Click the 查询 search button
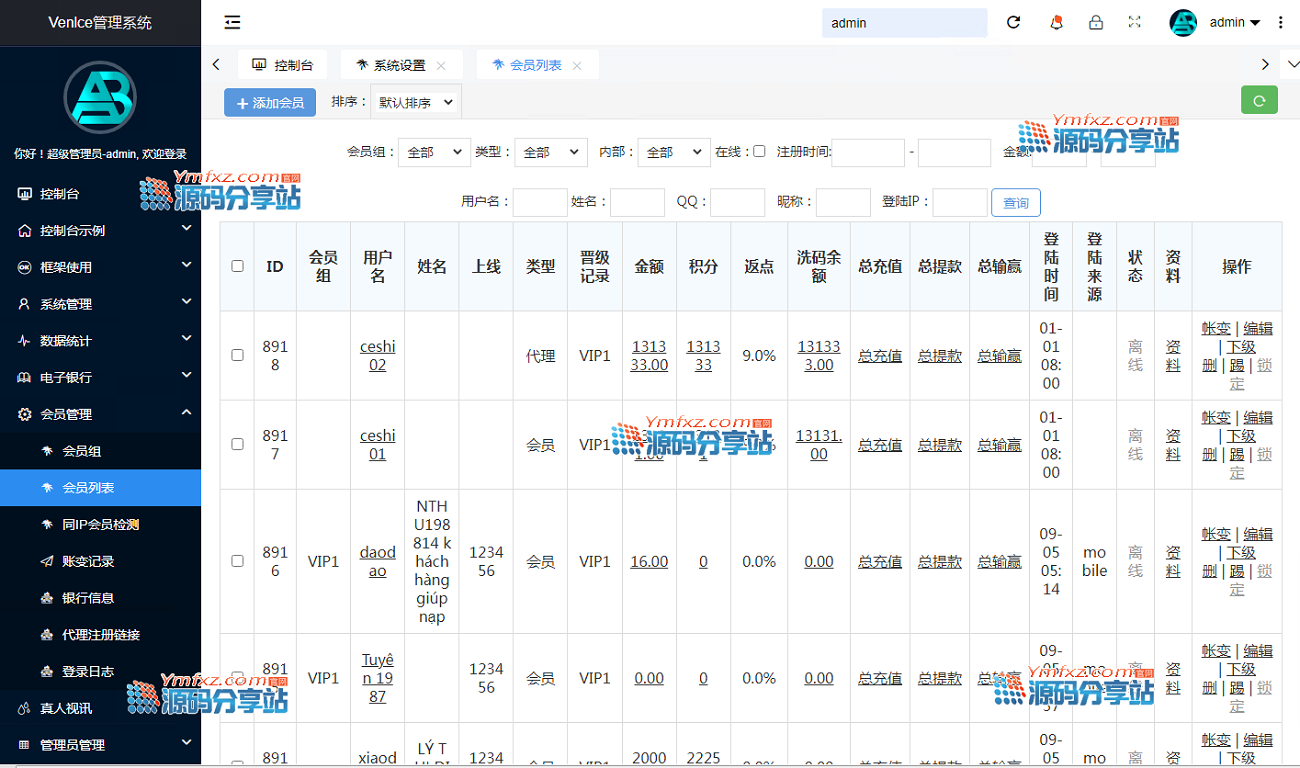This screenshot has height=768, width=1300. (x=1015, y=203)
